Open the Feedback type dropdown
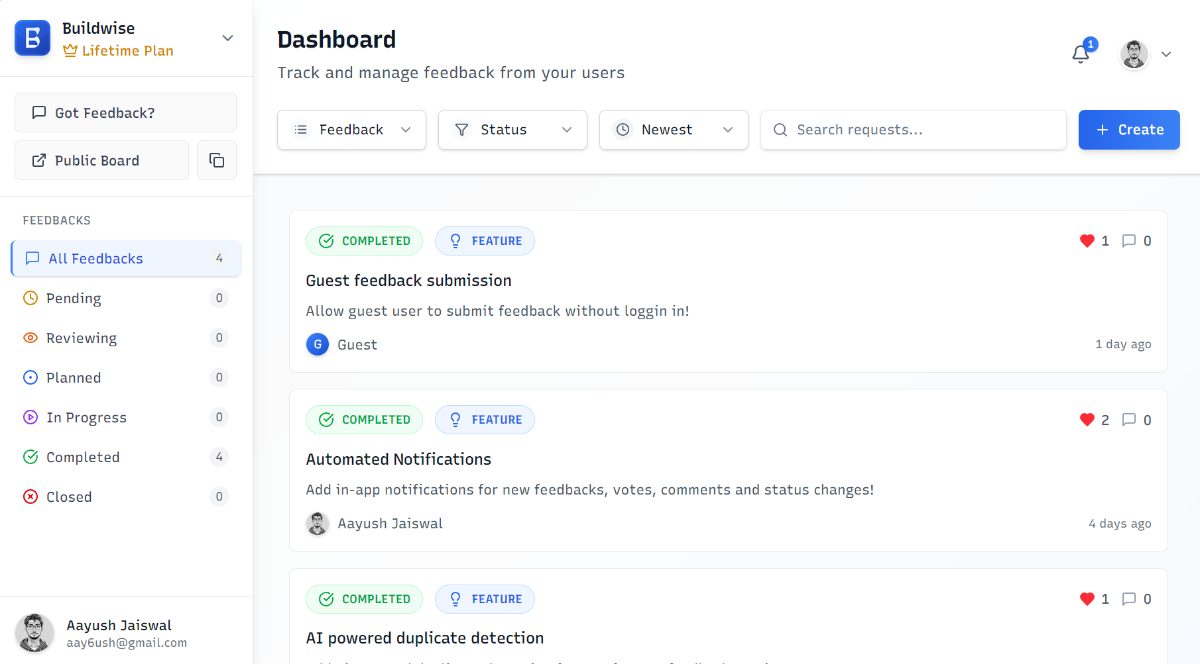 352,130
